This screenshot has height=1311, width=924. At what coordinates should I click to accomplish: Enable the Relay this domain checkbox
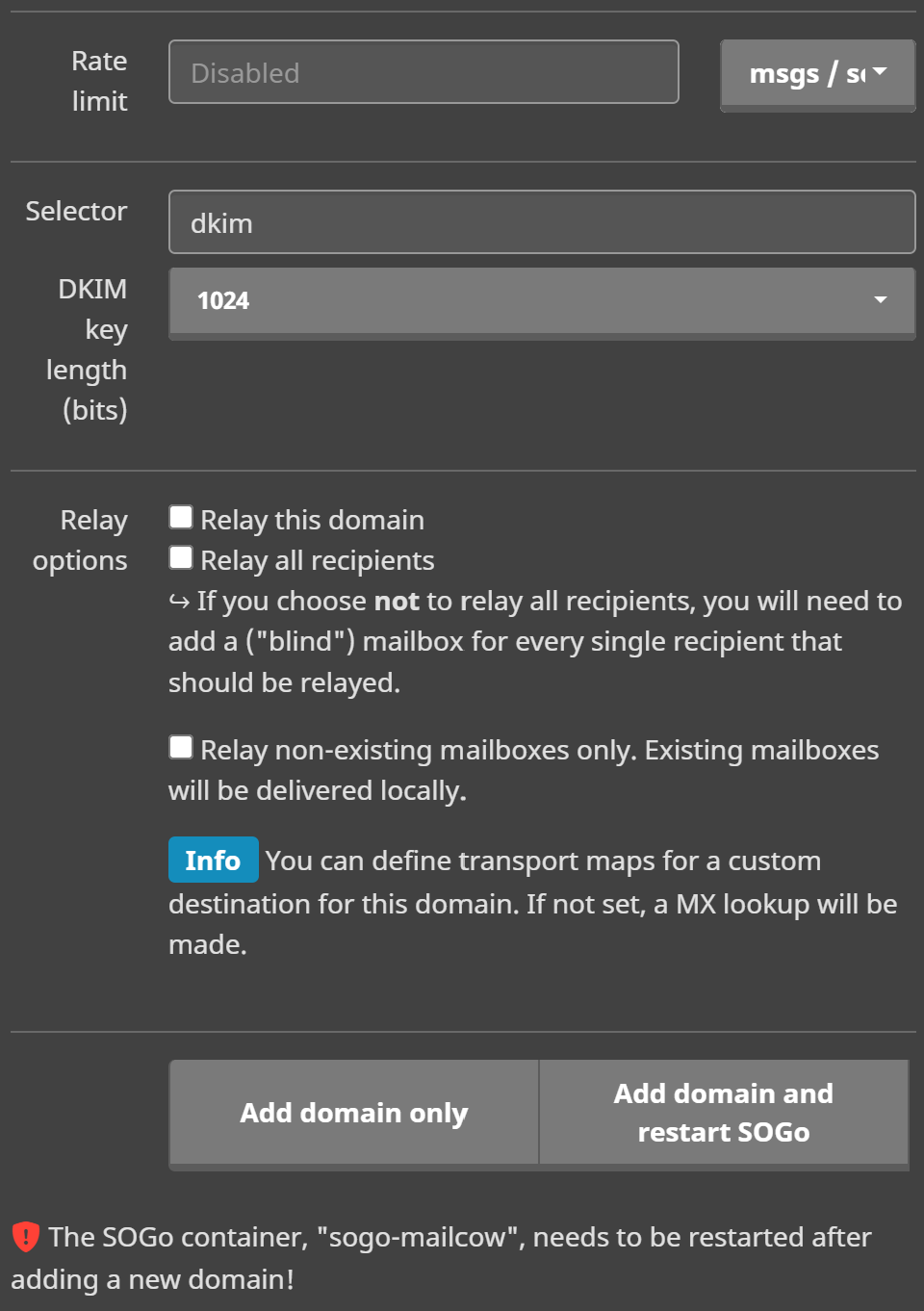click(x=181, y=517)
